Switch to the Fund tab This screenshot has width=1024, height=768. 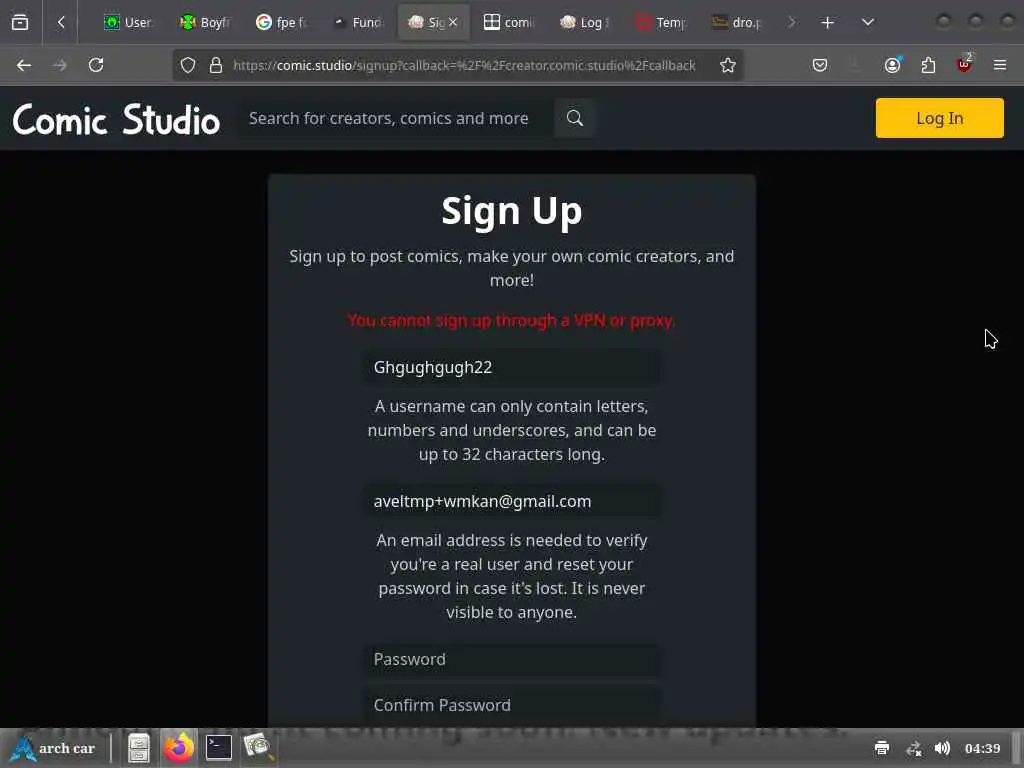358,22
